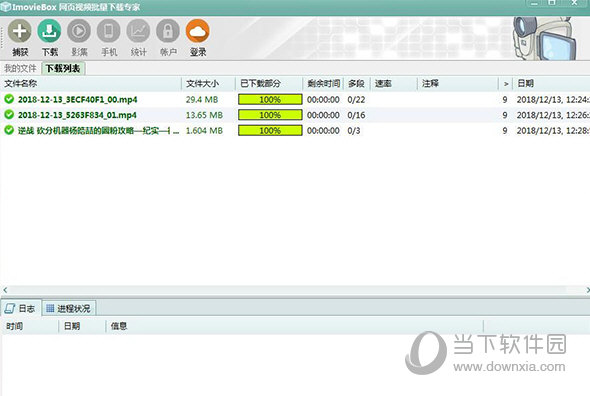
Task: Click progress bar of 5263F834_01.mp4
Action: pos(270,115)
